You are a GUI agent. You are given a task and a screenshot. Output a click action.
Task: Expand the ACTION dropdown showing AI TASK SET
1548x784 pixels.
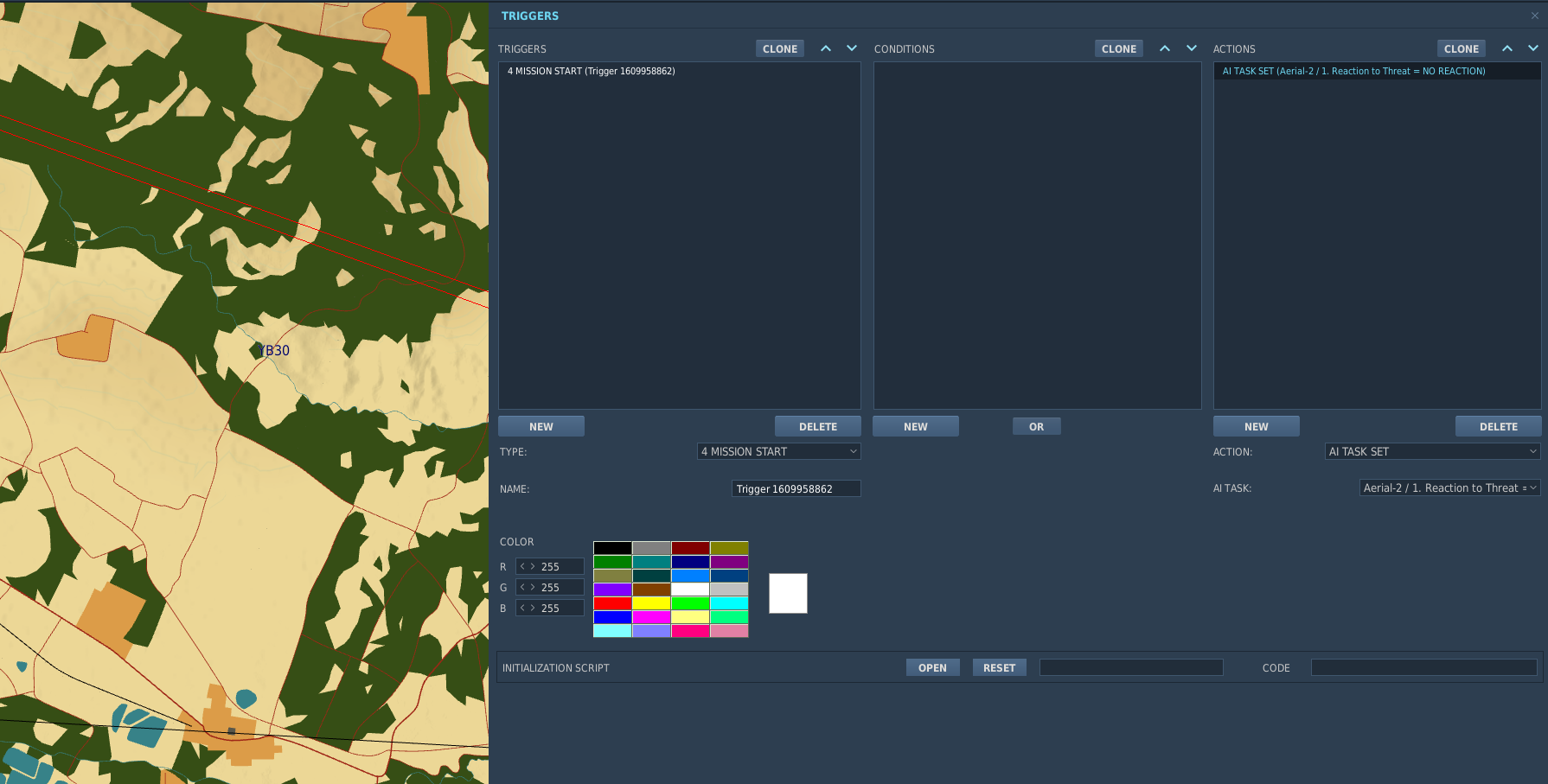point(1433,451)
